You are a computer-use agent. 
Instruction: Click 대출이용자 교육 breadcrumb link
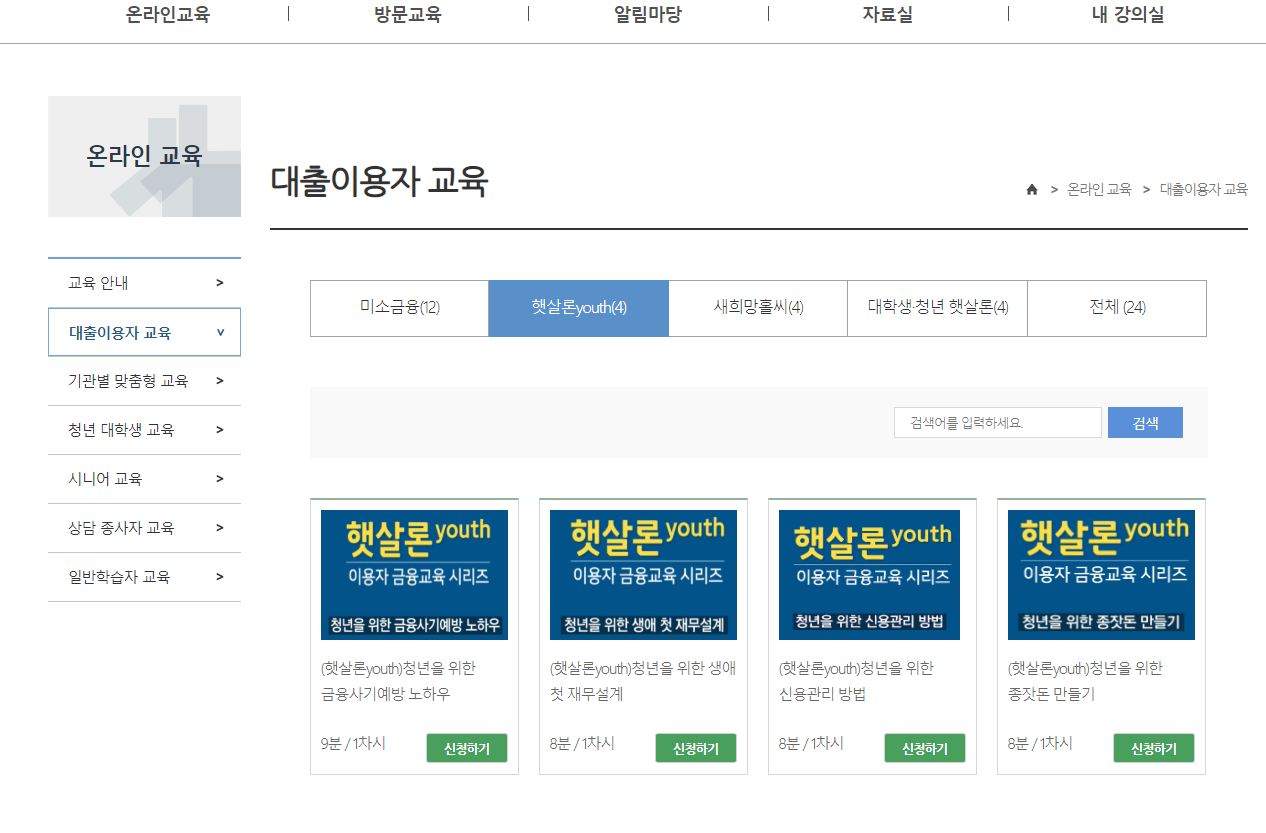click(x=1204, y=189)
